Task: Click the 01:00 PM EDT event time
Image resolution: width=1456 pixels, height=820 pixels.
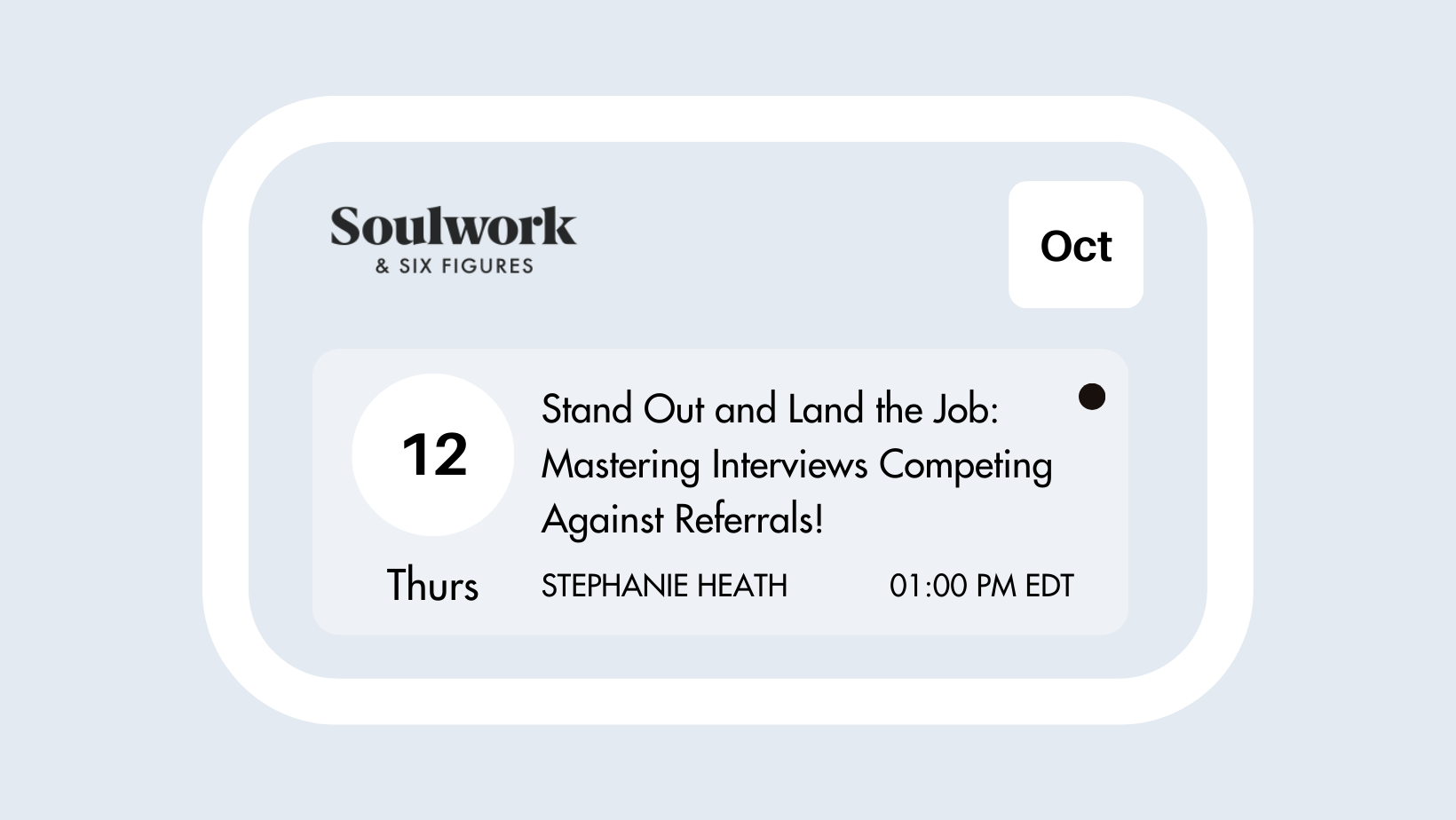Action: pos(981,586)
